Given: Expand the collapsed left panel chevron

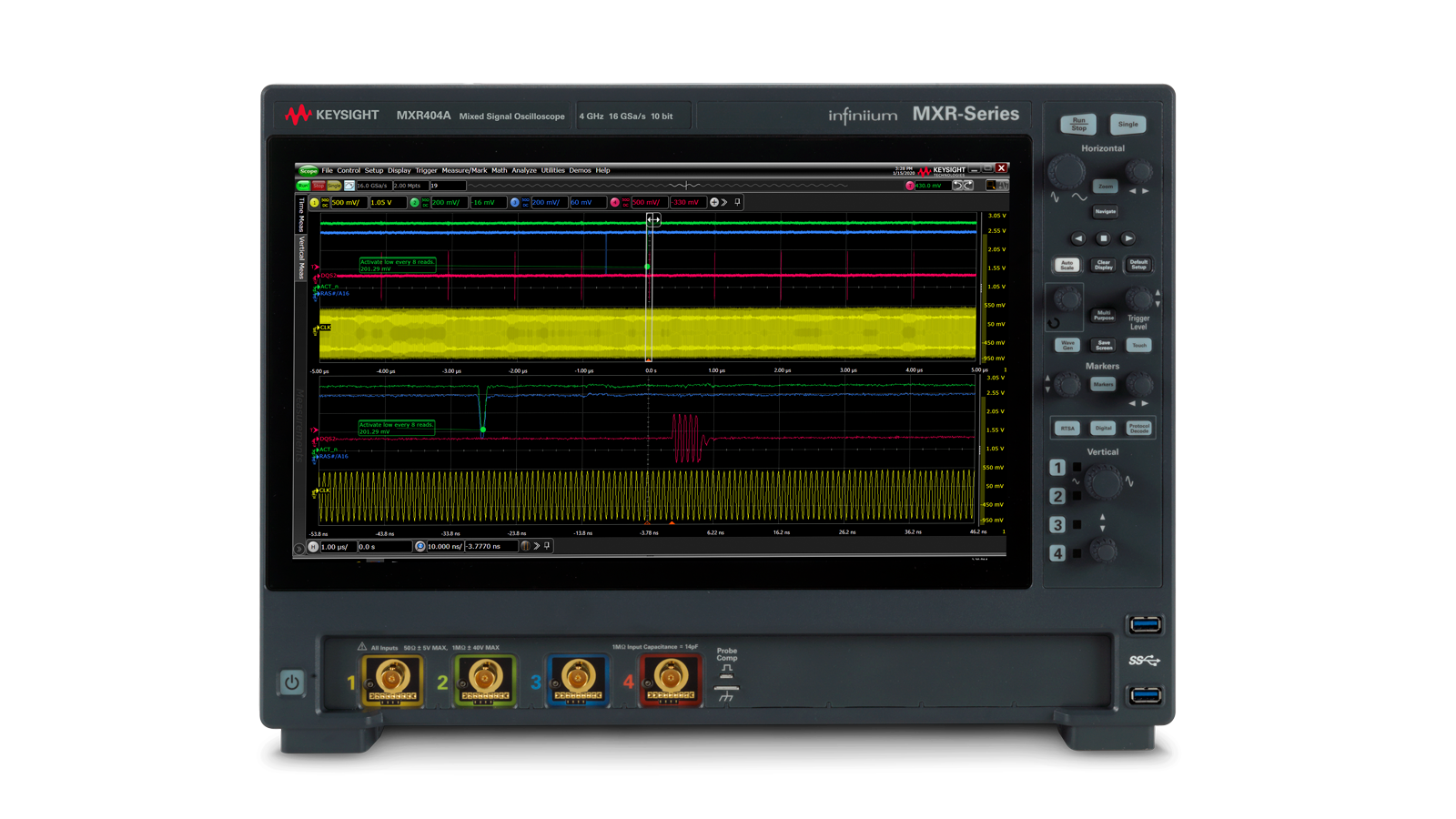Looking at the screenshot, I should point(298,547).
